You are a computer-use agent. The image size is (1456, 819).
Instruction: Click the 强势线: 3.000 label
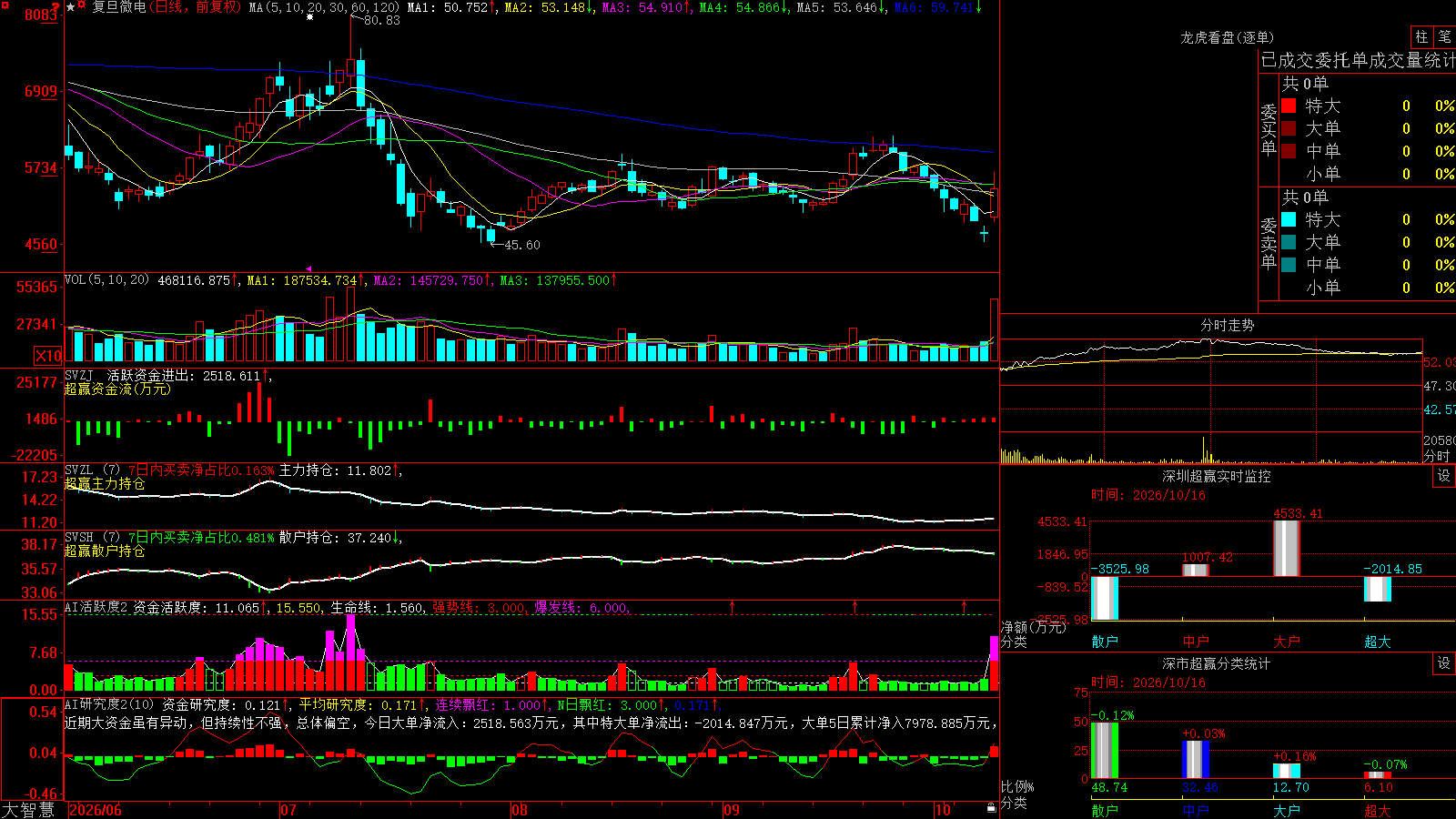click(479, 607)
